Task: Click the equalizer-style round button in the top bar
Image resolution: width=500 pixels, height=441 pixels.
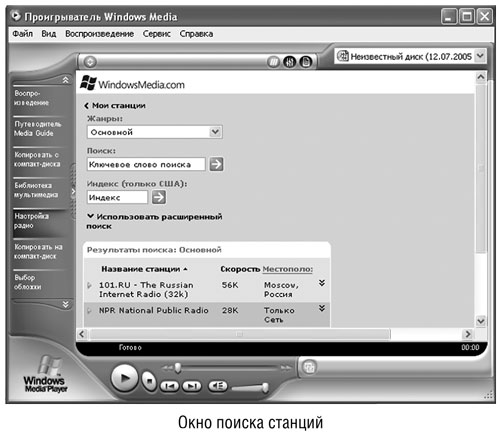Action: click(x=289, y=62)
